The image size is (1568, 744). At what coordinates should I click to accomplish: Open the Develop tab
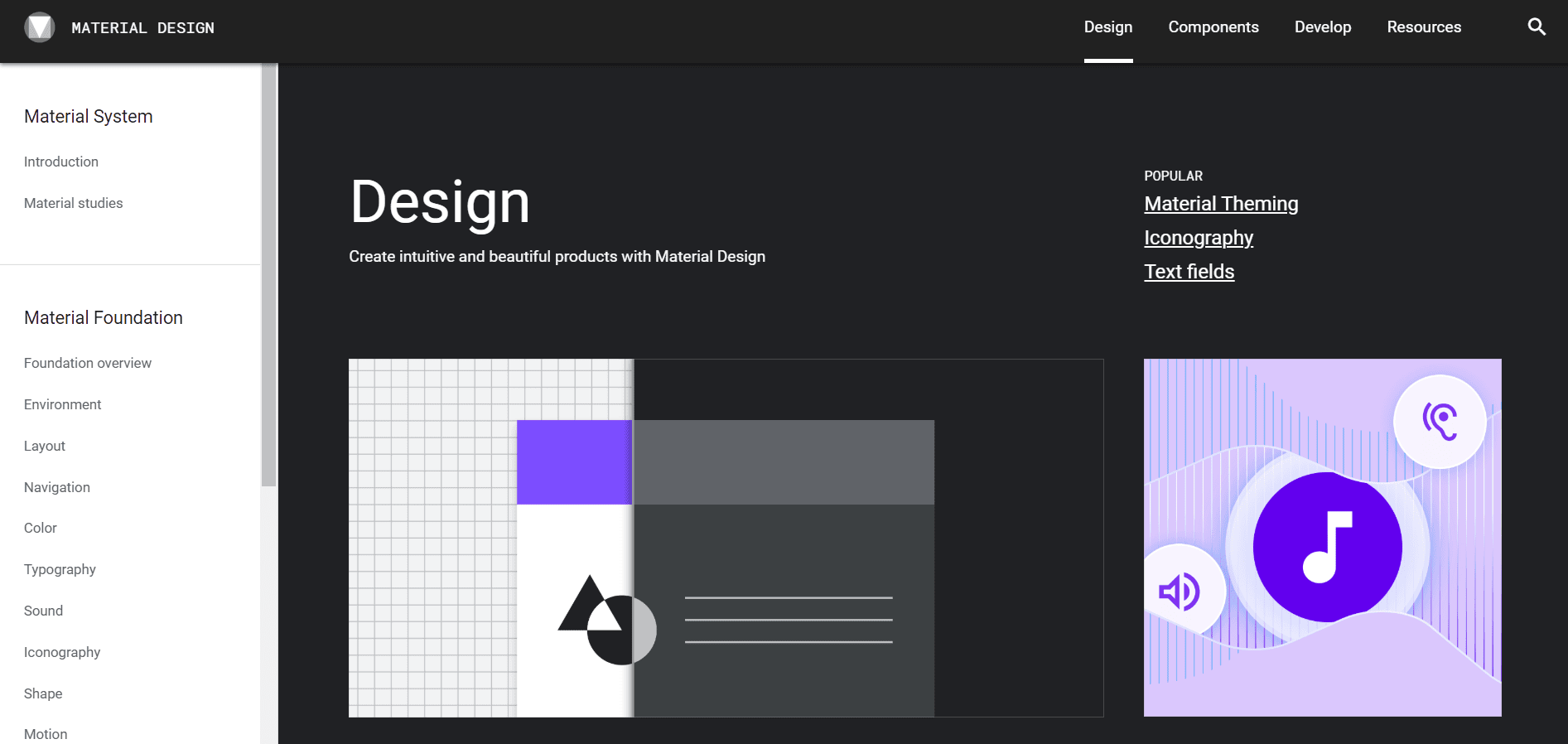tap(1323, 27)
